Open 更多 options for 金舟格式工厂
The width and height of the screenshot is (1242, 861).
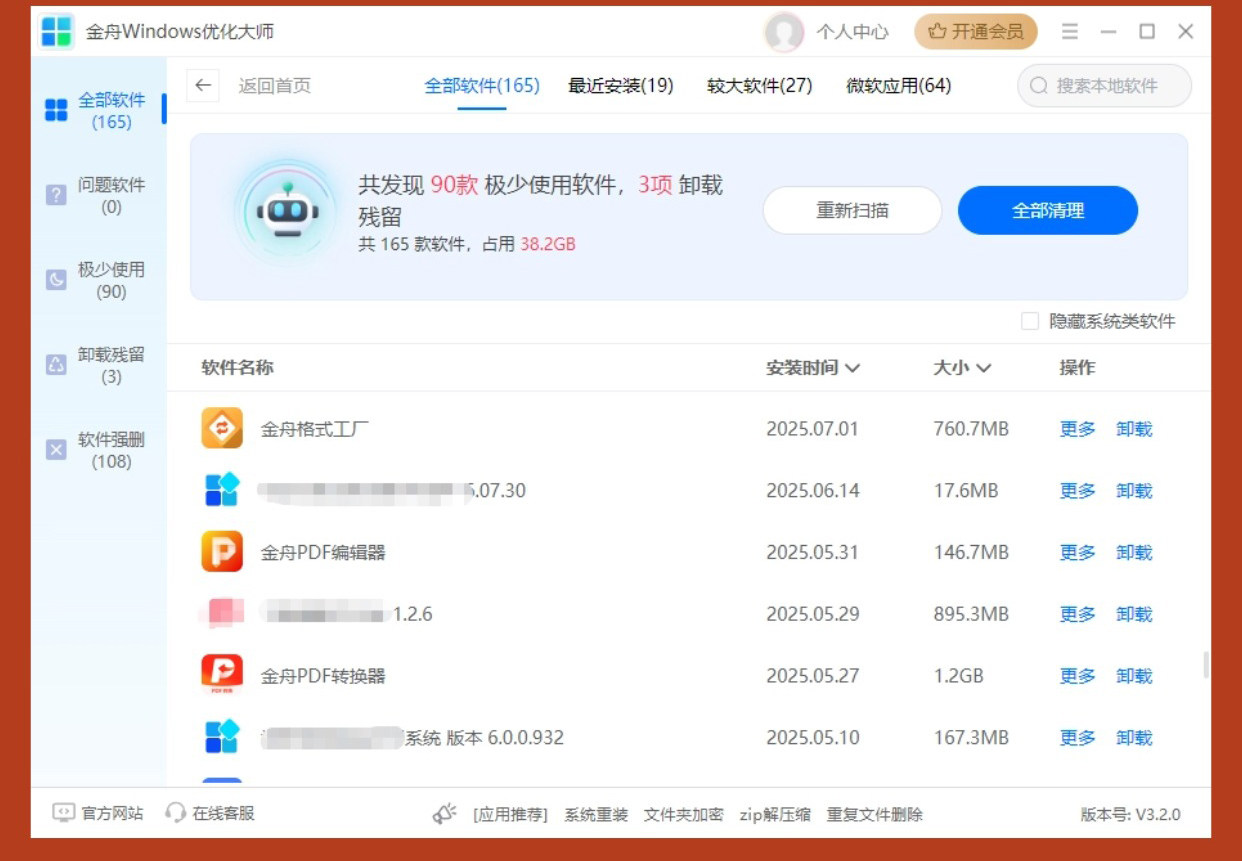tap(1078, 429)
